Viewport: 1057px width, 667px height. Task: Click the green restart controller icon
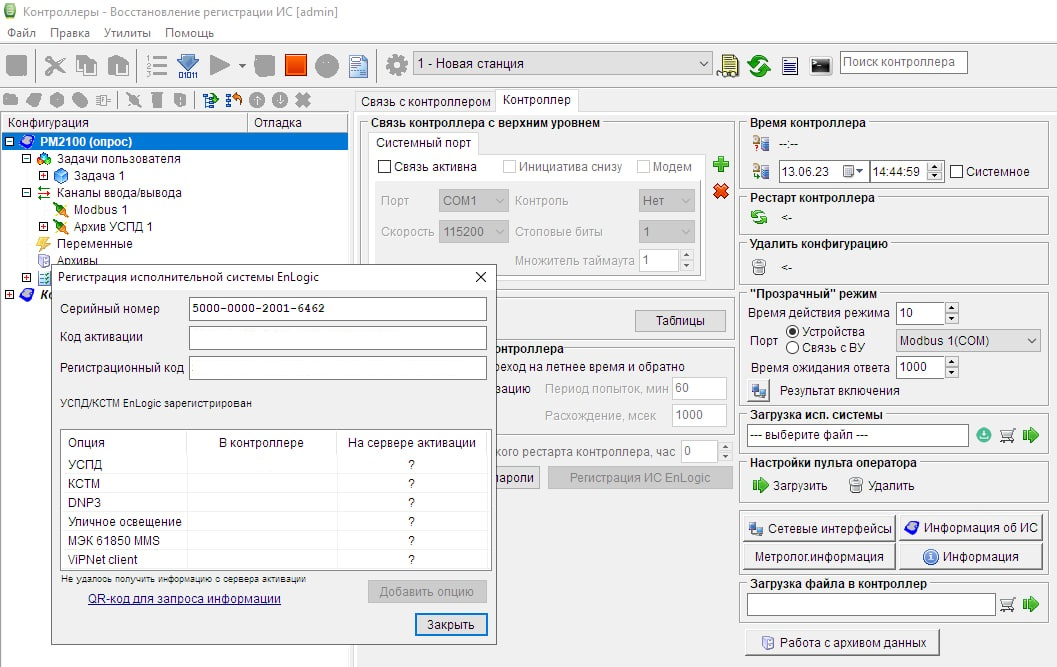click(x=759, y=217)
